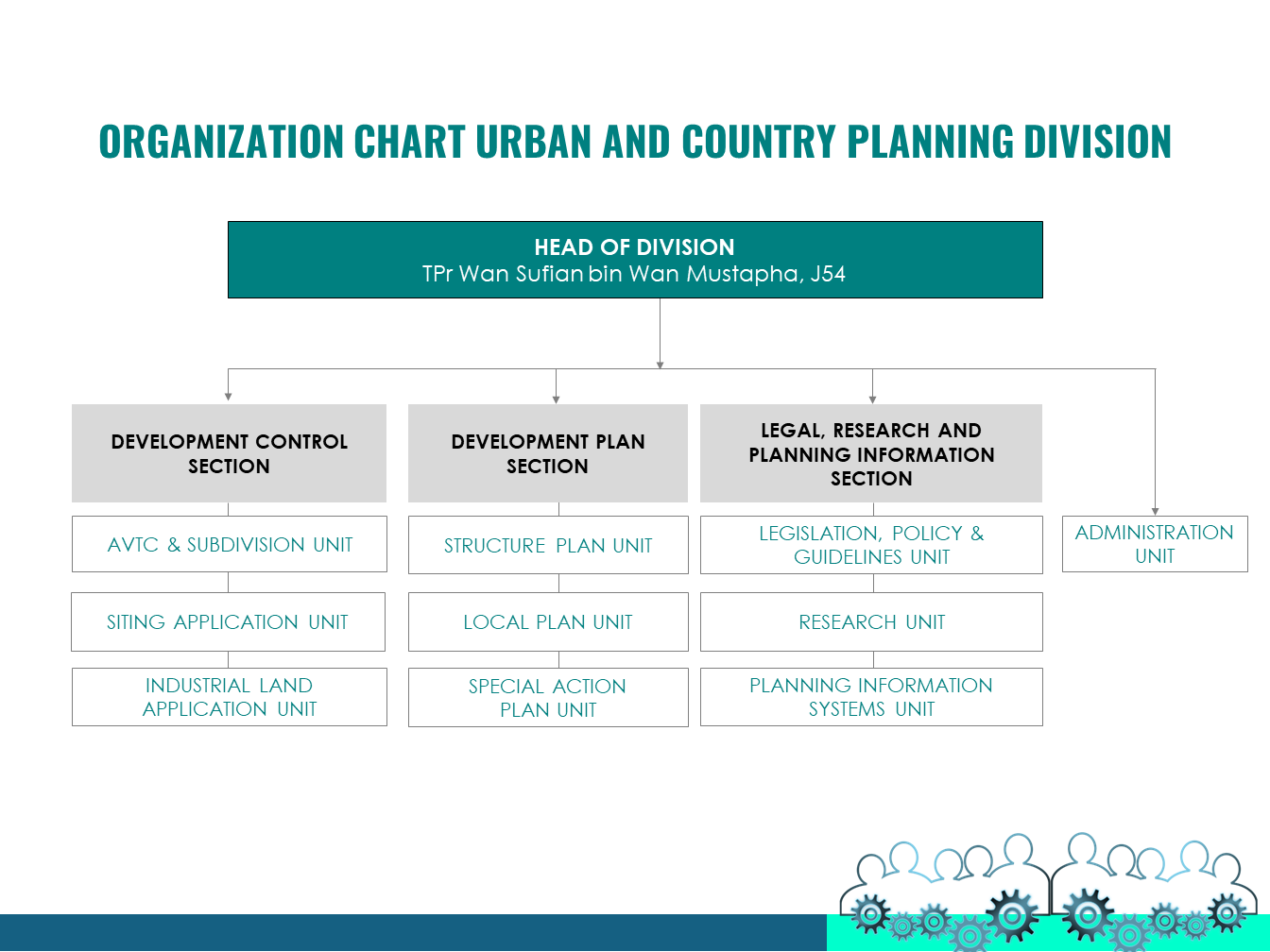
Task: Select the Local Plan Unit box
Action: 547,621
